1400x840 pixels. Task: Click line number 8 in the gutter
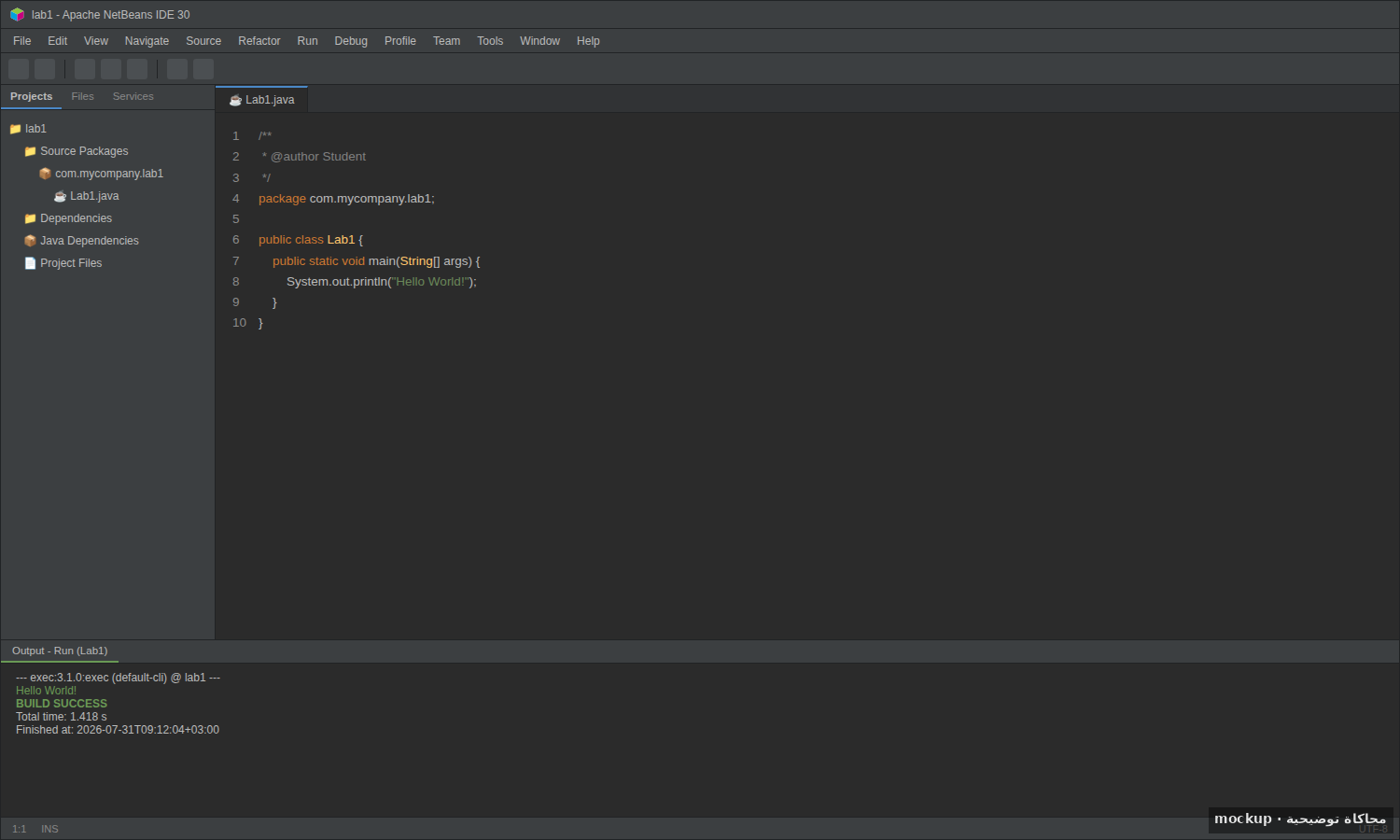click(x=236, y=282)
